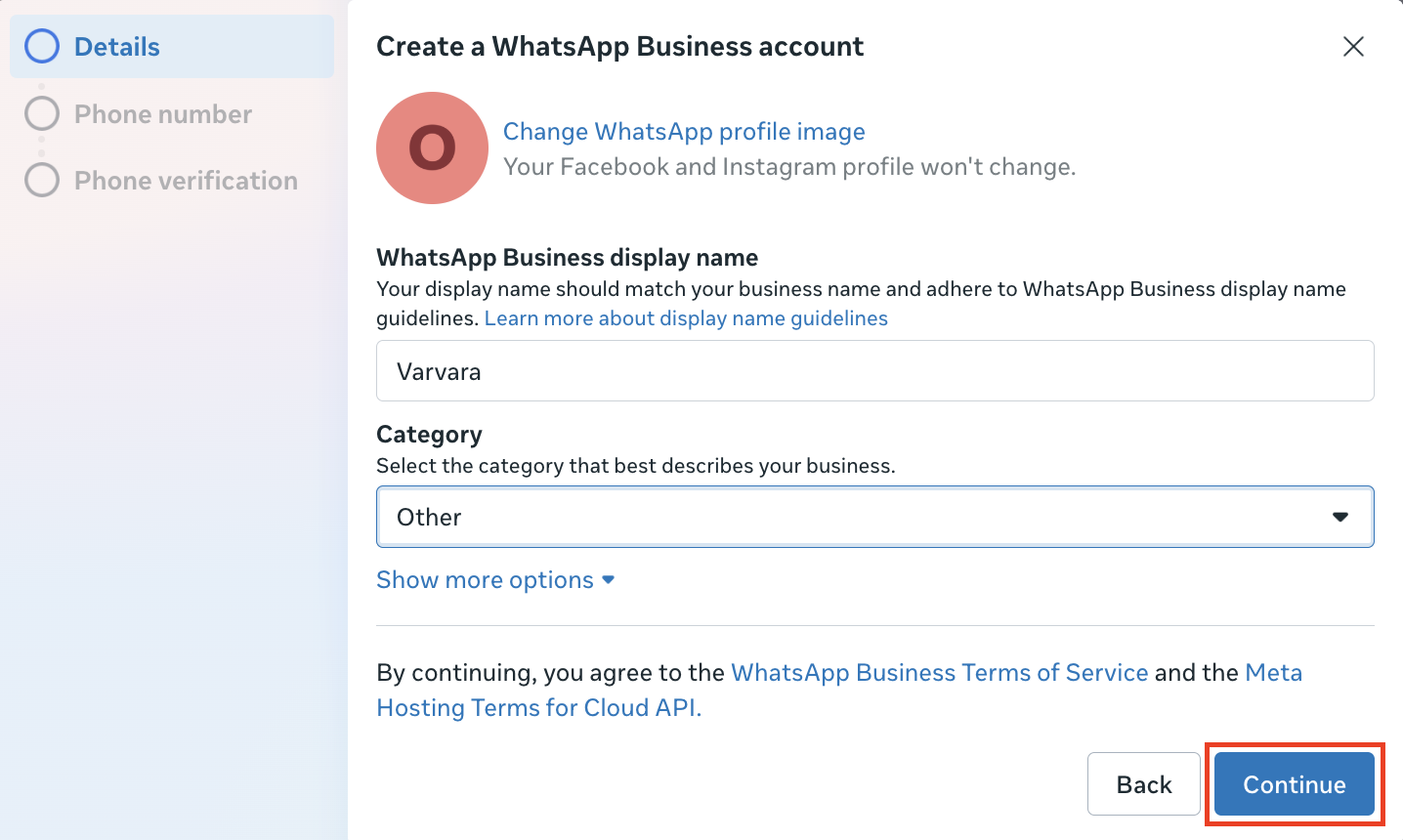Image resolution: width=1403 pixels, height=840 pixels.
Task: Click the display name field containing Varvara
Action: [874, 371]
